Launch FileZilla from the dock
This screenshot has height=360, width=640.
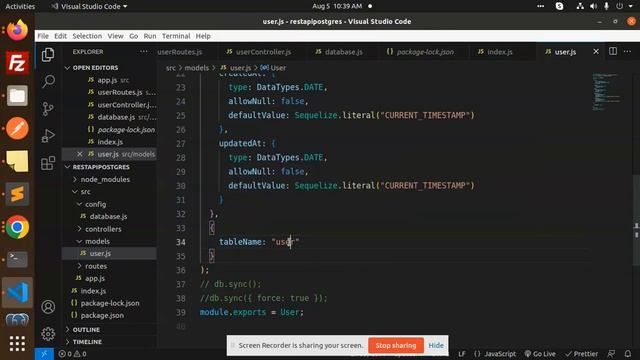17,63
